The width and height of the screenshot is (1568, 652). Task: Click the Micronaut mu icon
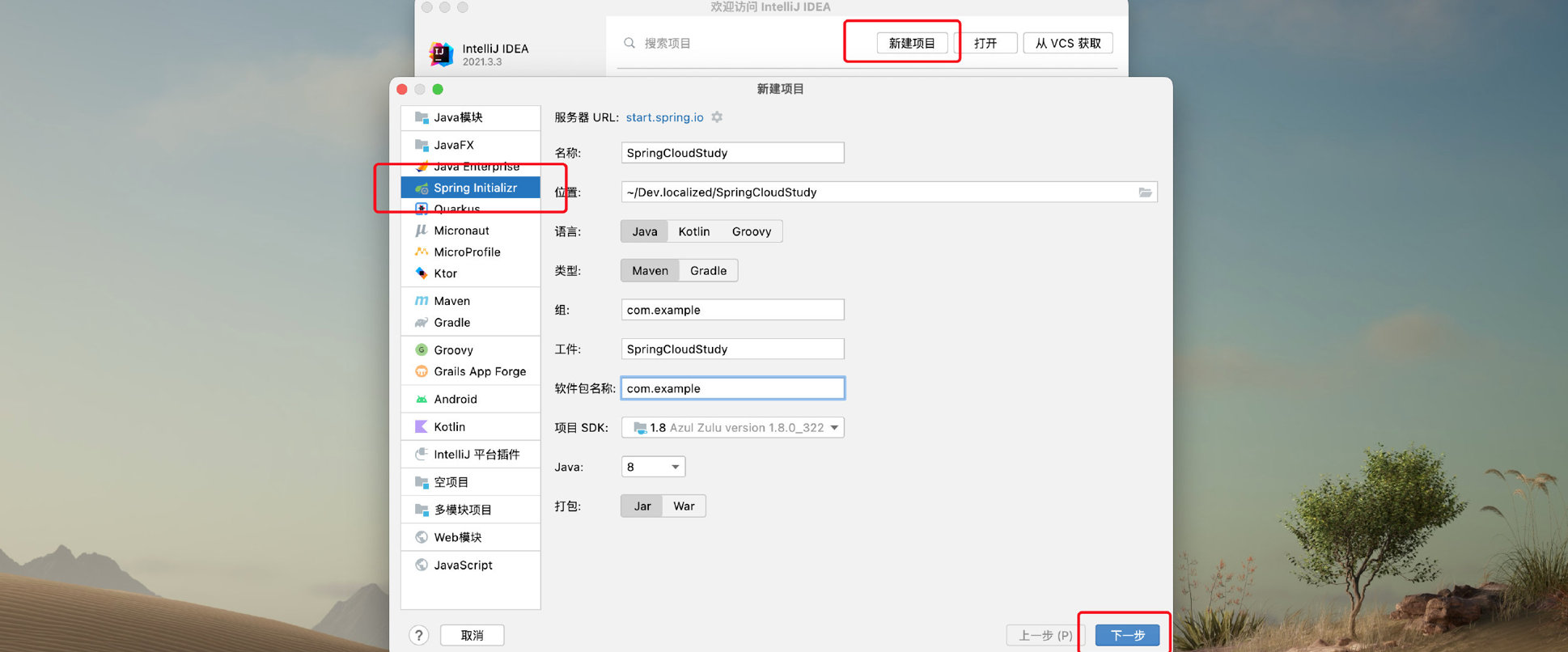pos(422,231)
